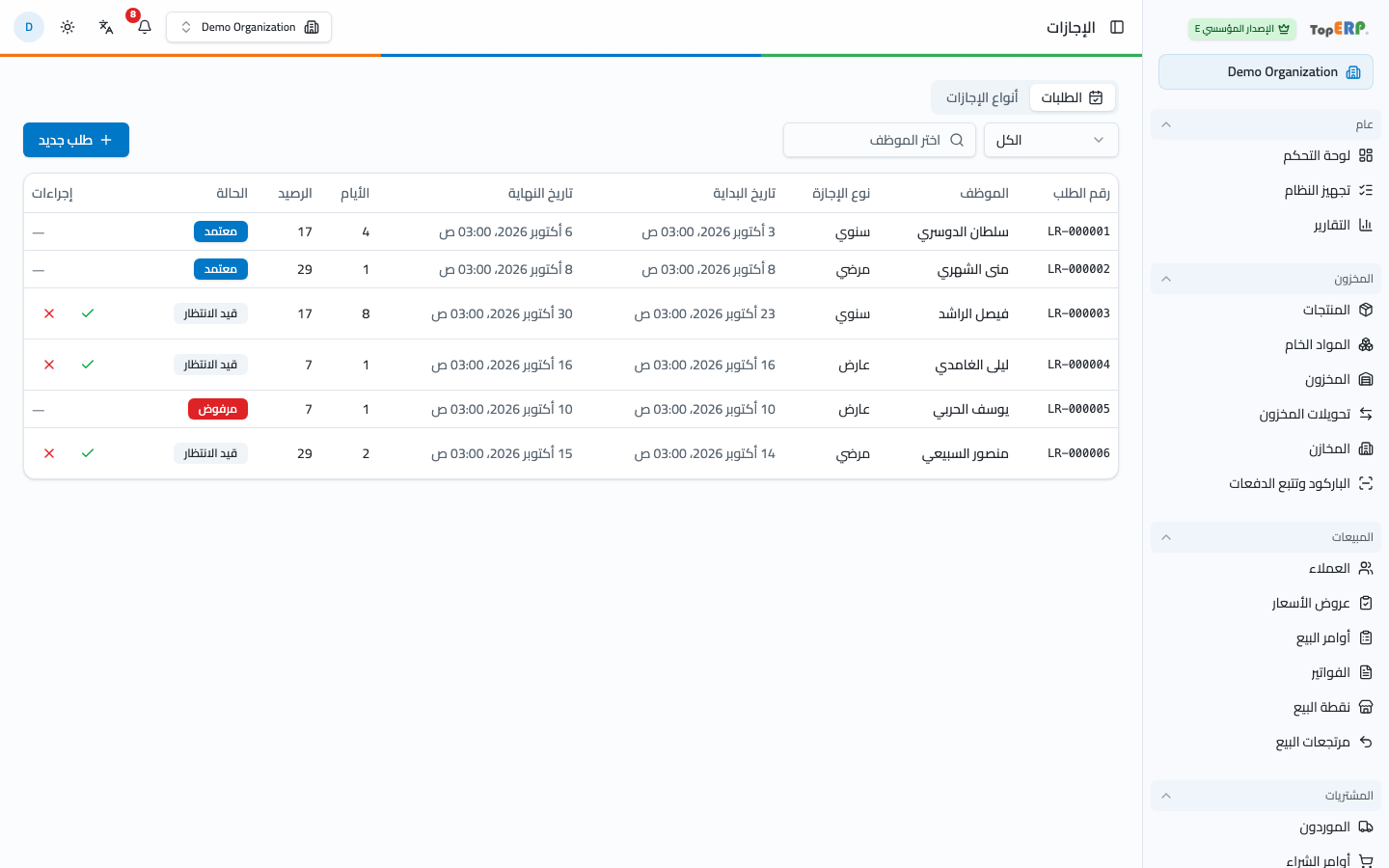Viewport: 1389px width, 868px height.
Task: Open the notifications bell
Action: click(145, 27)
